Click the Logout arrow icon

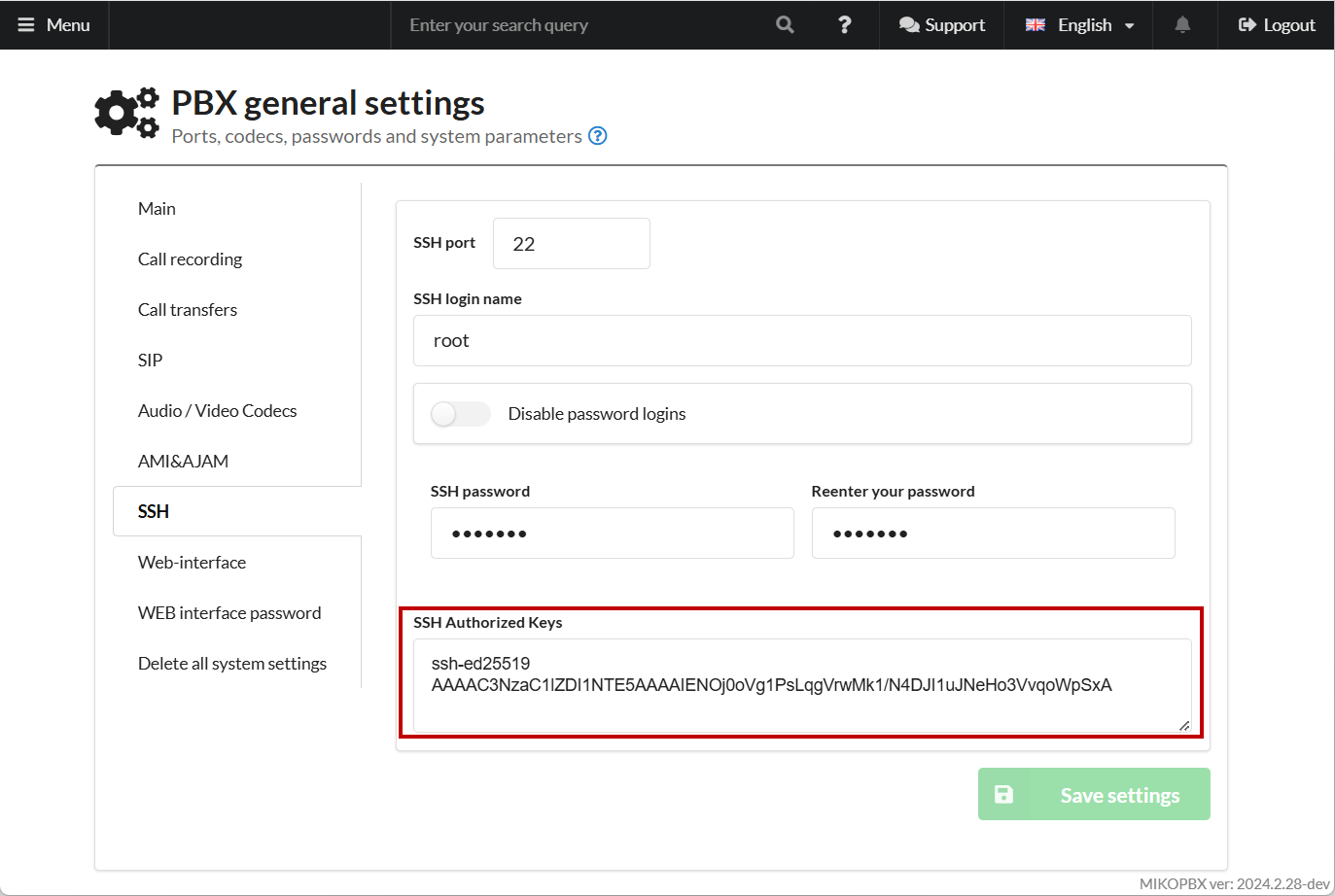[x=1247, y=25]
